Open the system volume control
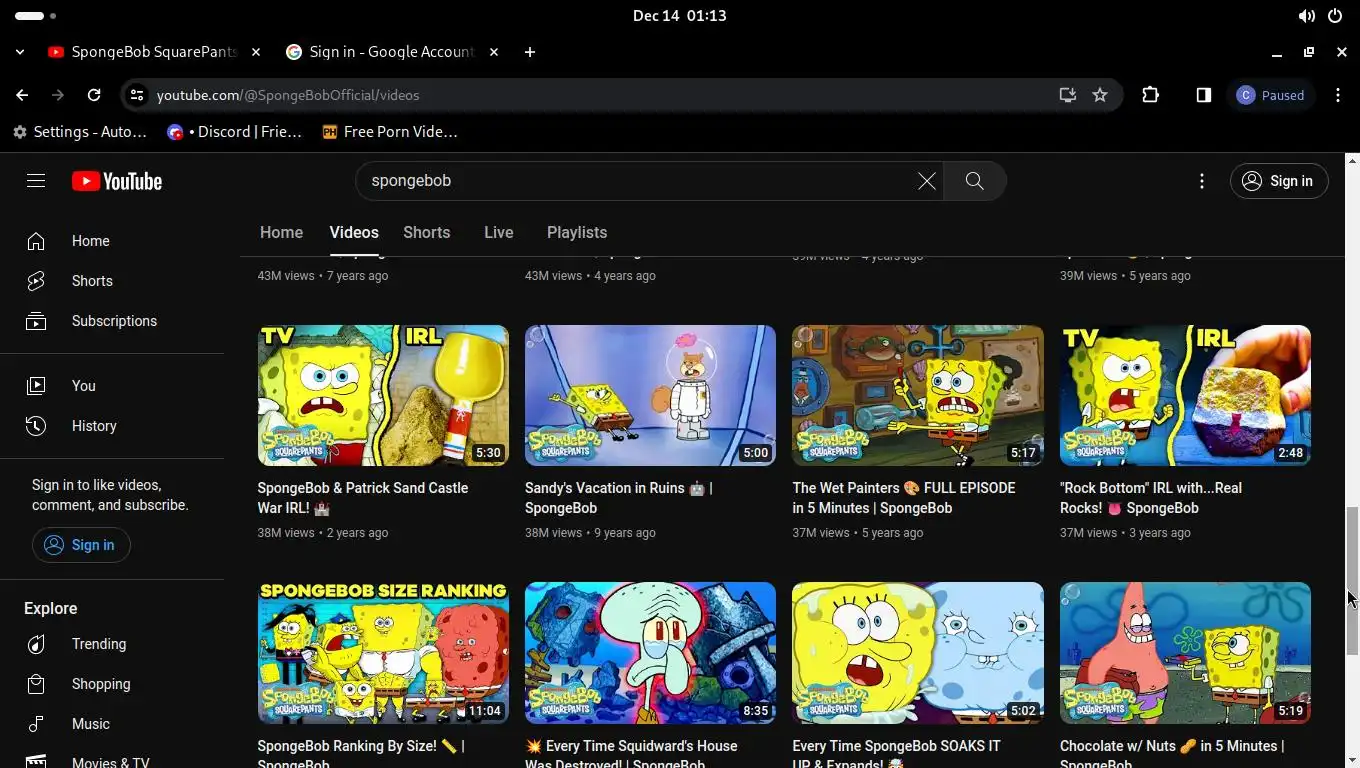Screen dimensions: 1360x768 pos(1306,16)
